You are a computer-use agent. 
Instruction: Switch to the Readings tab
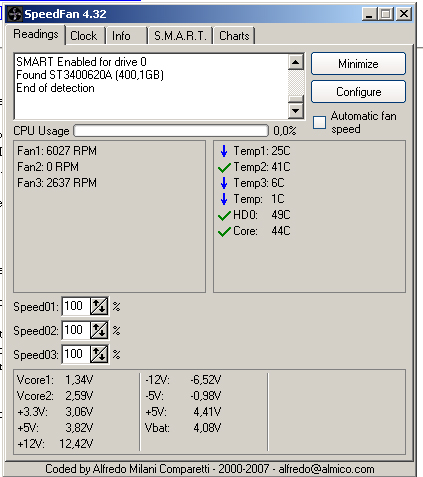point(36,34)
